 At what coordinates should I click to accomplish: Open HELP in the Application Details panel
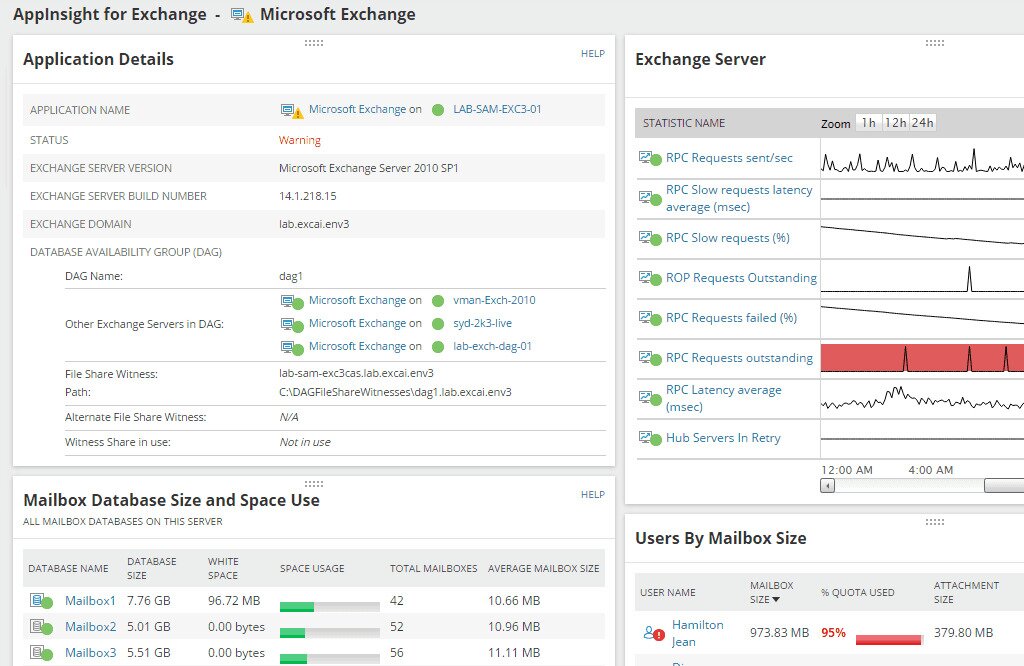coord(593,54)
